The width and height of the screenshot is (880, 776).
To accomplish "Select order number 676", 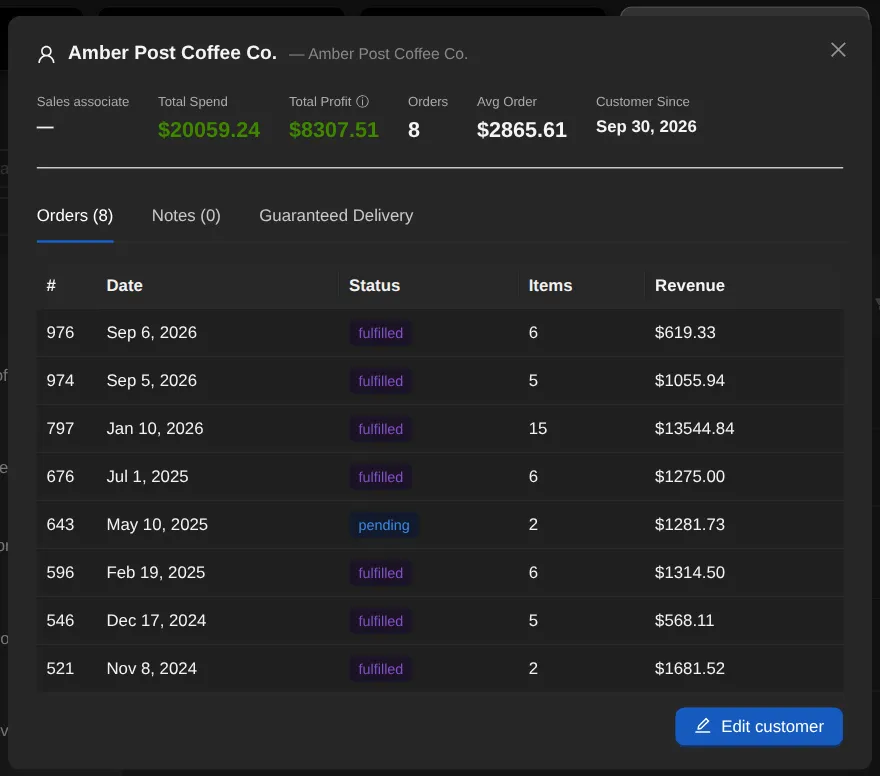I will pos(60,476).
